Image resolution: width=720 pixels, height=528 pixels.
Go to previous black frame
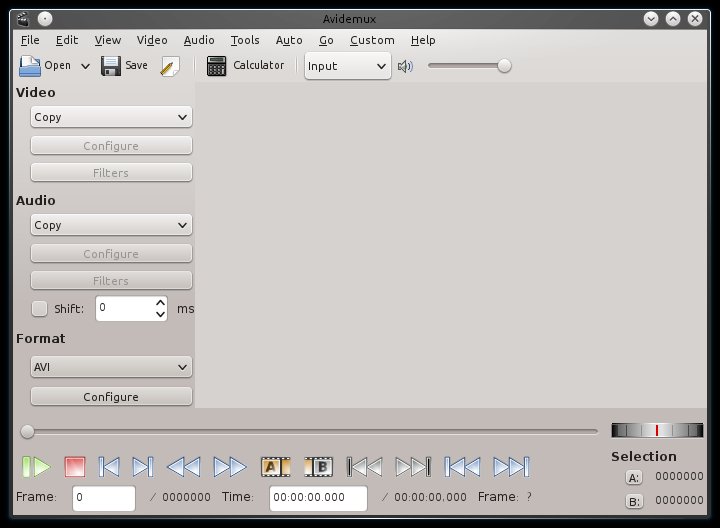pyautogui.click(x=365, y=467)
